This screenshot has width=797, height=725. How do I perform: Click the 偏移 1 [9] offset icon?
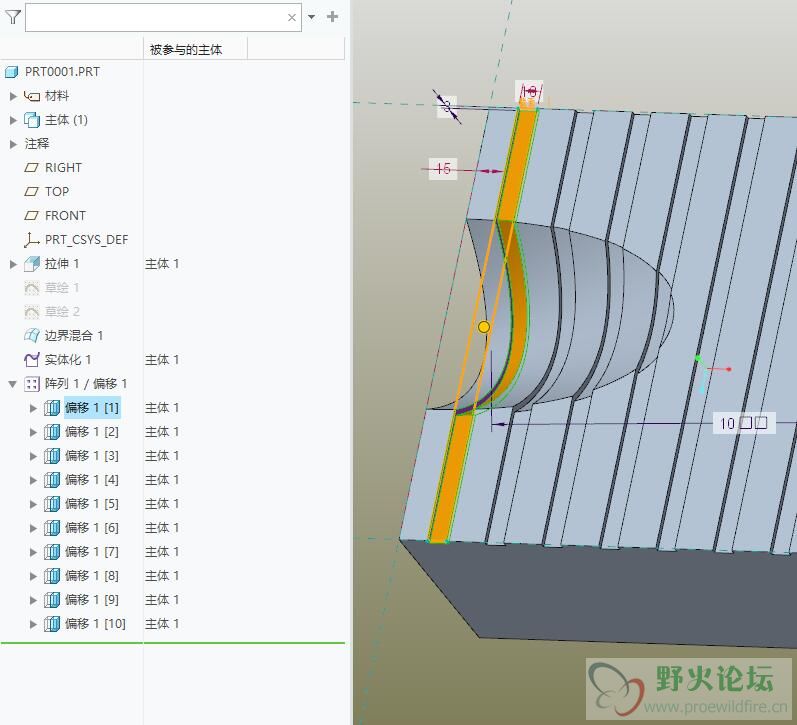pyautogui.click(x=52, y=599)
